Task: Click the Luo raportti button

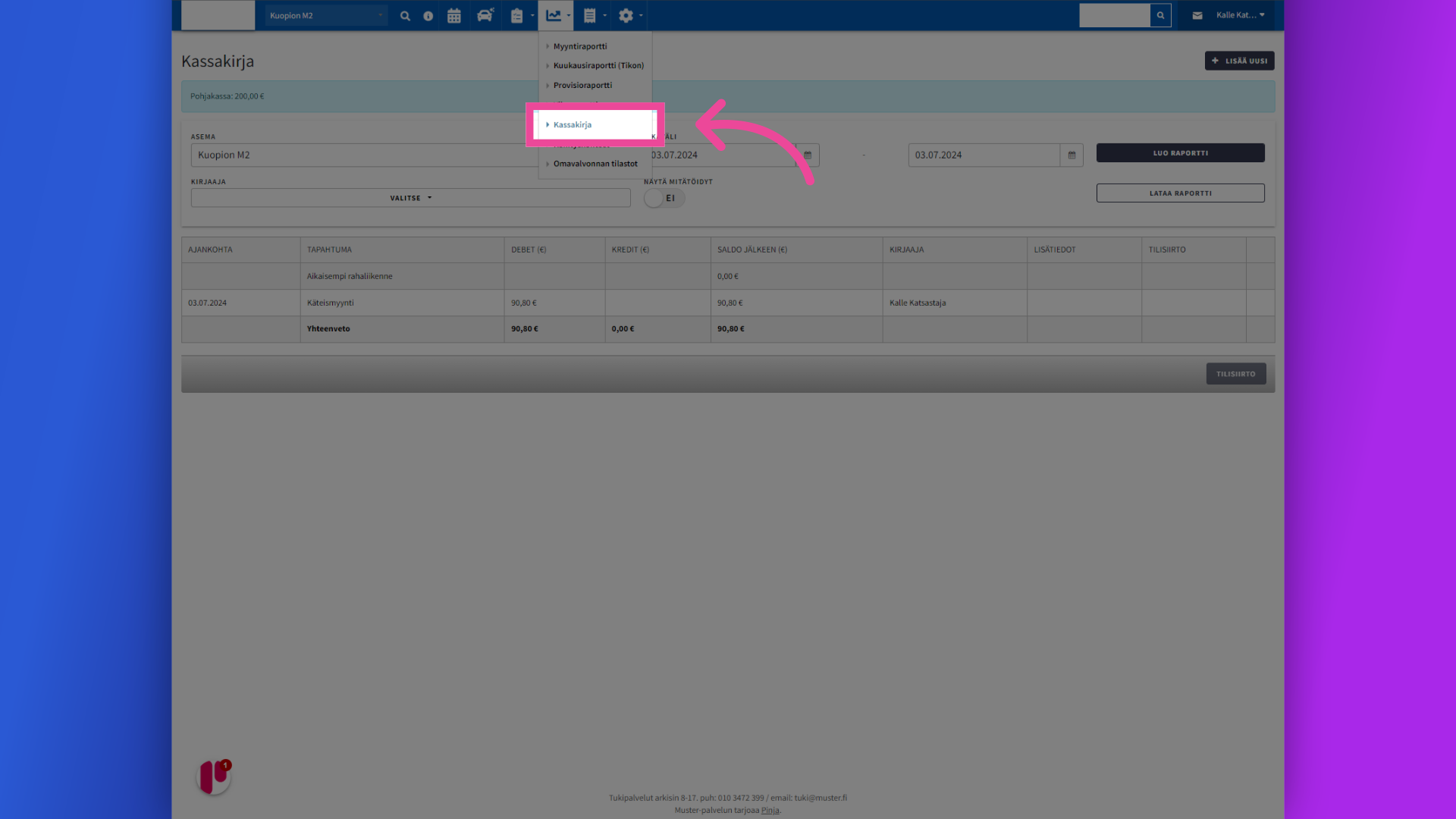Action: [x=1180, y=153]
